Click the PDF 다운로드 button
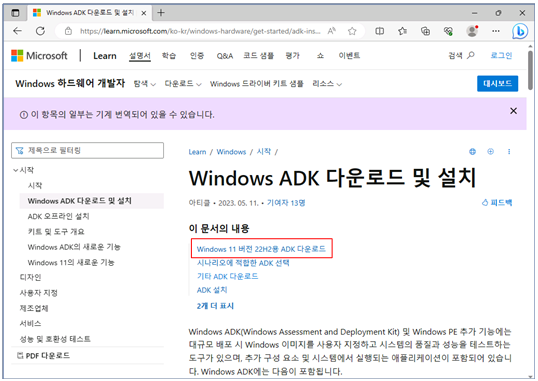This screenshot has height=381, width=538. tap(44, 356)
